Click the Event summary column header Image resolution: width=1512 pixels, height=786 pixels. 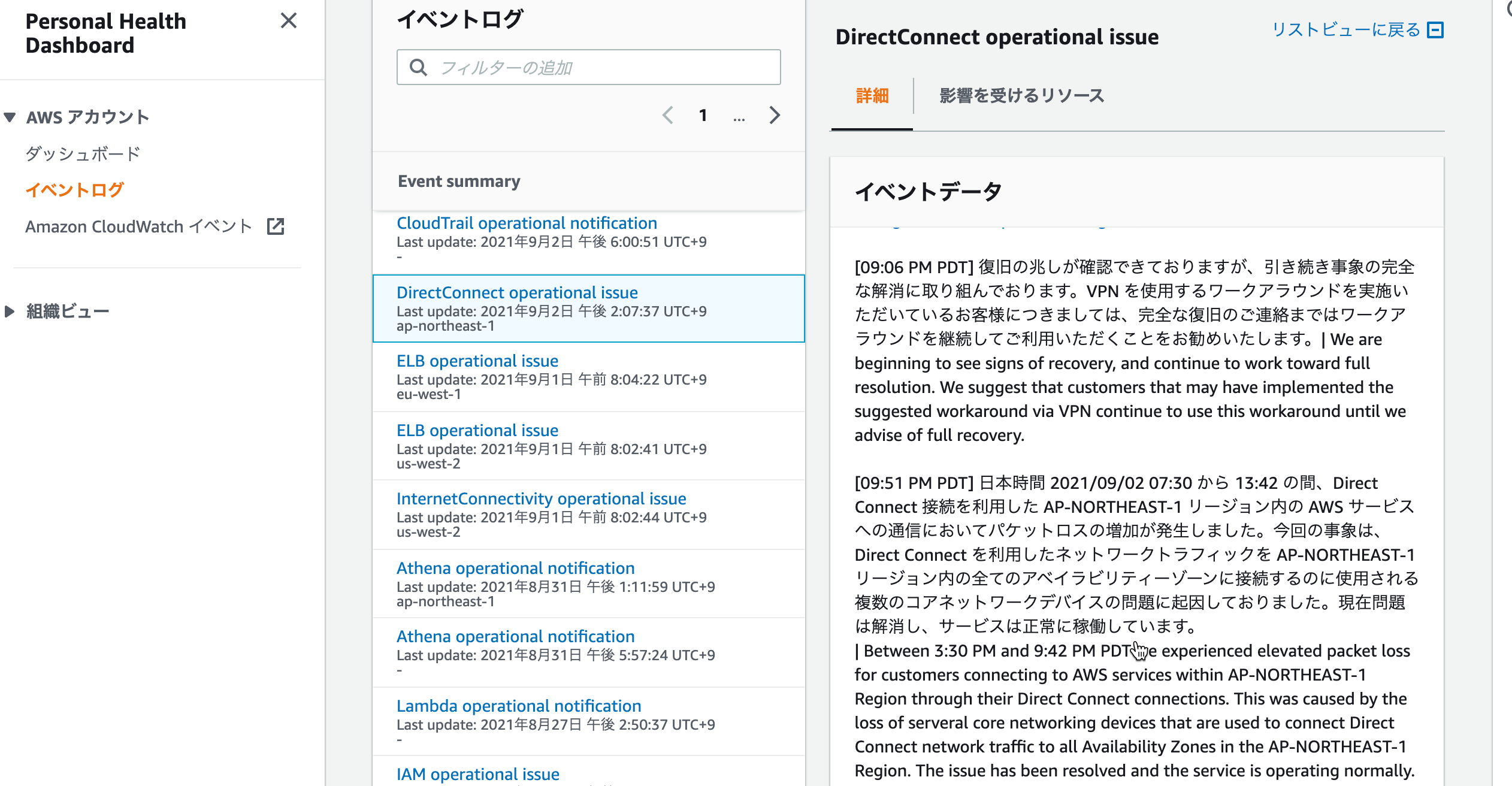click(459, 181)
